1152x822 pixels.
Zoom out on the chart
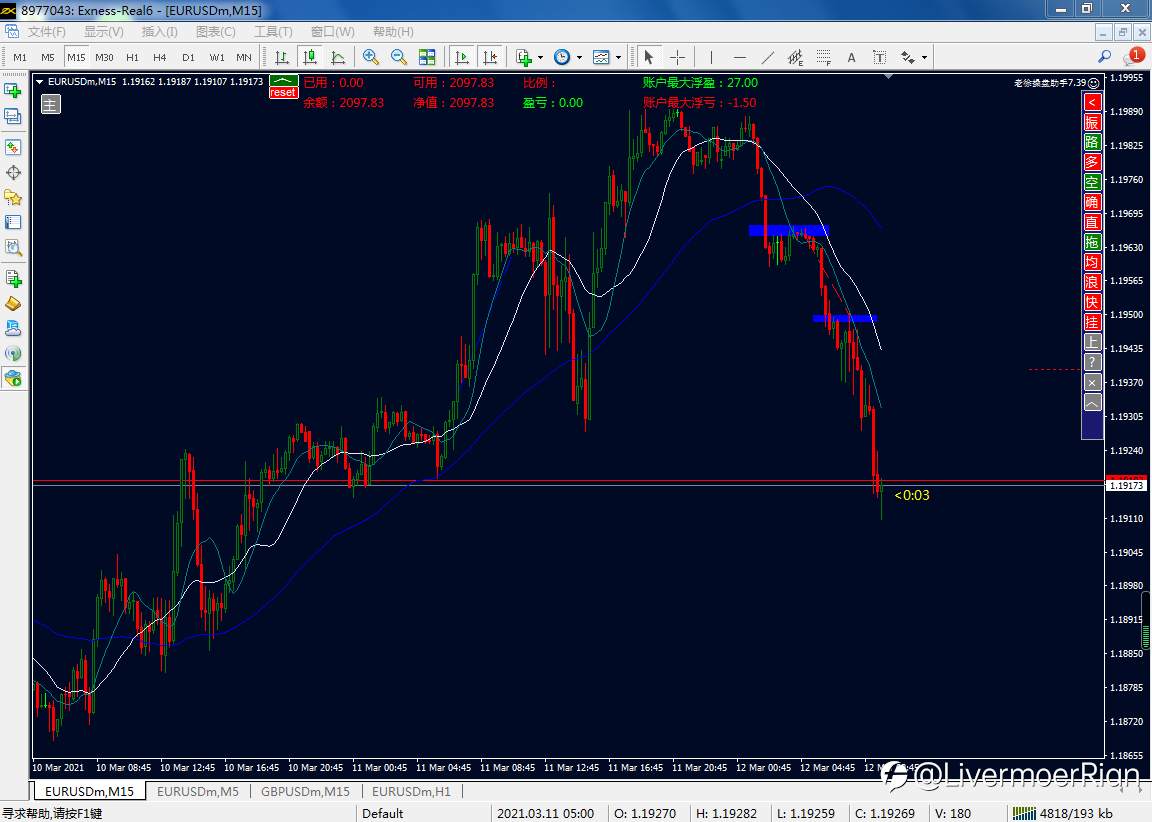pyautogui.click(x=399, y=57)
